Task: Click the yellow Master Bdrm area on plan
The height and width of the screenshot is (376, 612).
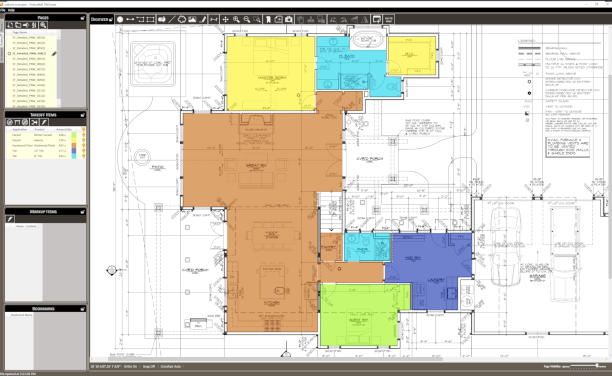Action: coord(270,73)
